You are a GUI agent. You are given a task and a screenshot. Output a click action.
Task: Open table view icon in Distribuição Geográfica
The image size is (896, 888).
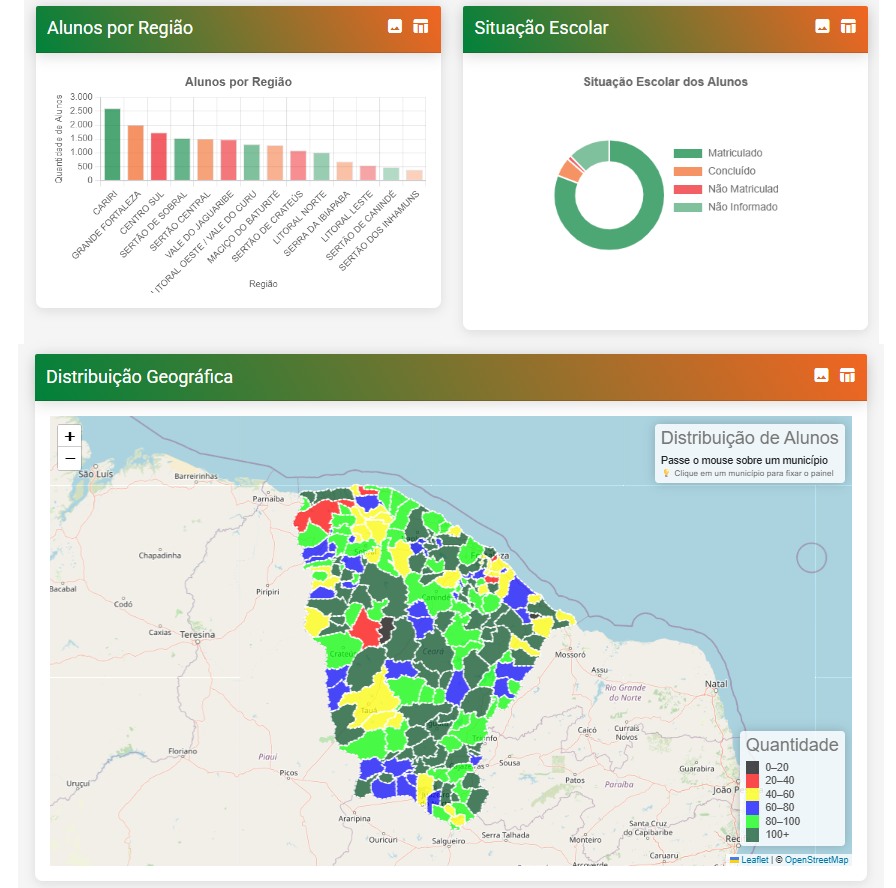click(x=847, y=376)
